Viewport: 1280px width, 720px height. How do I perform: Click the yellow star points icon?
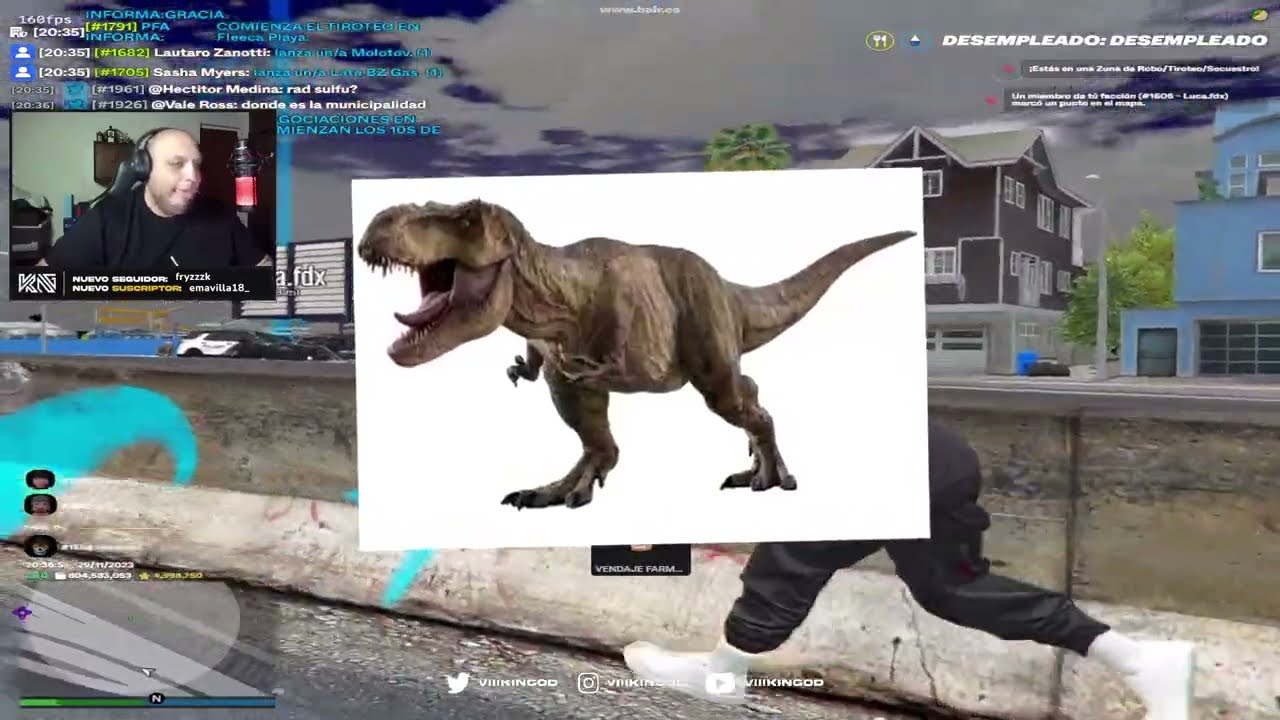[x=145, y=576]
